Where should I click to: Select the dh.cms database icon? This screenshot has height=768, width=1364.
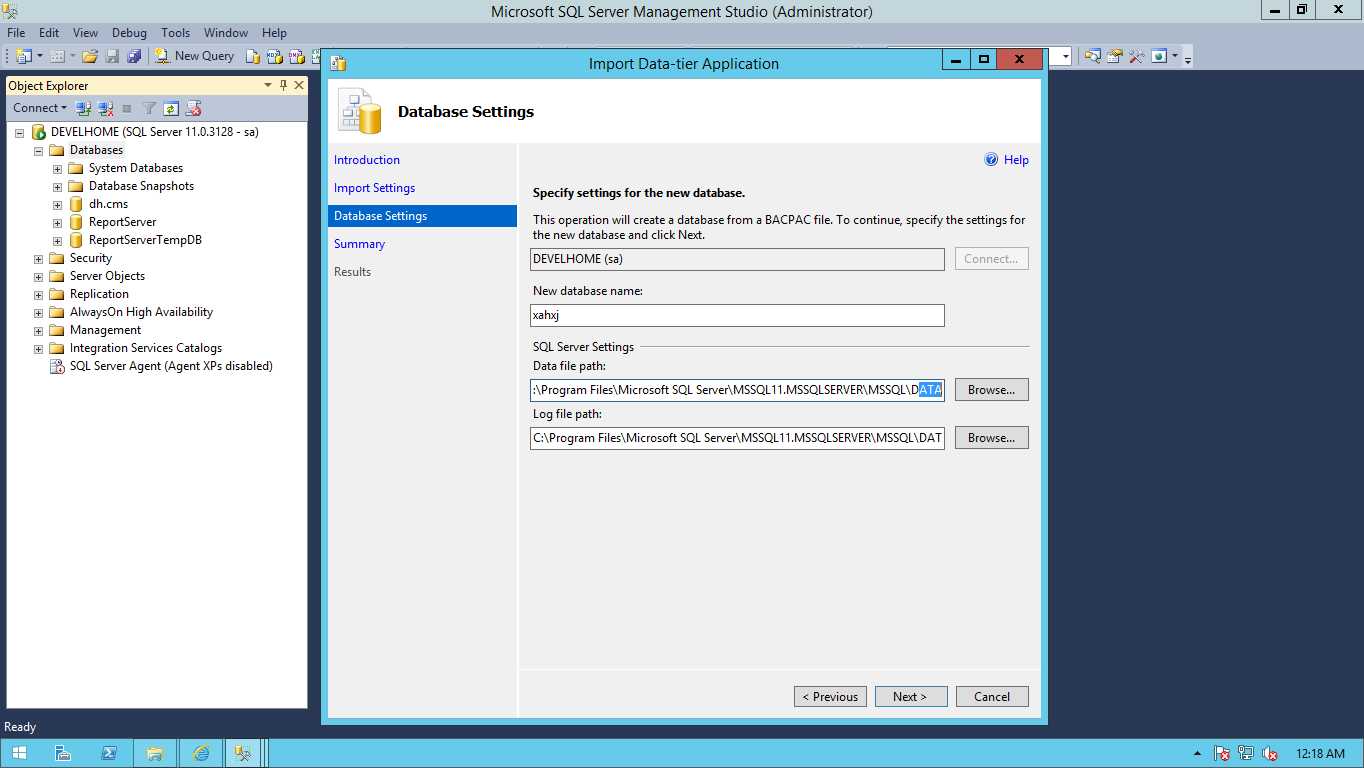click(76, 204)
